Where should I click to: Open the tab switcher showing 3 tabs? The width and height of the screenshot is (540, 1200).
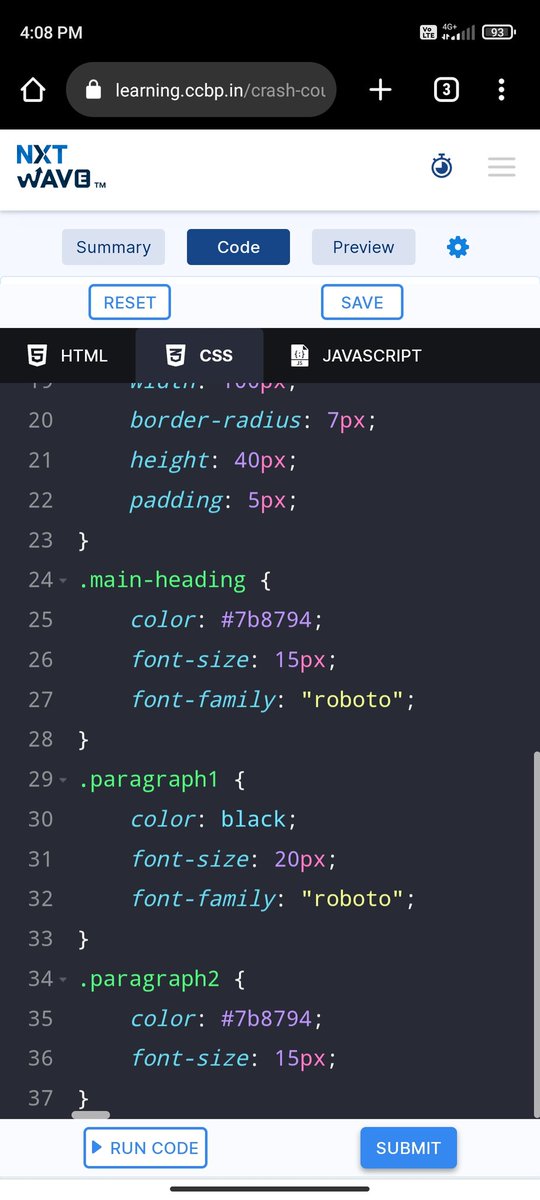tap(446, 90)
